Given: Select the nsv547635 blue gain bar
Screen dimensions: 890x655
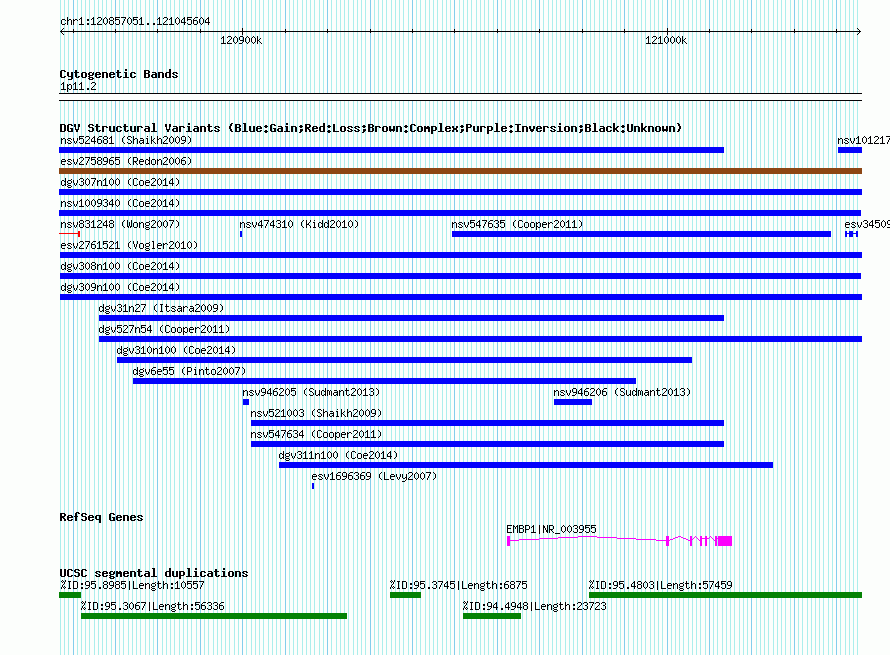Looking at the screenshot, I should coord(641,234).
